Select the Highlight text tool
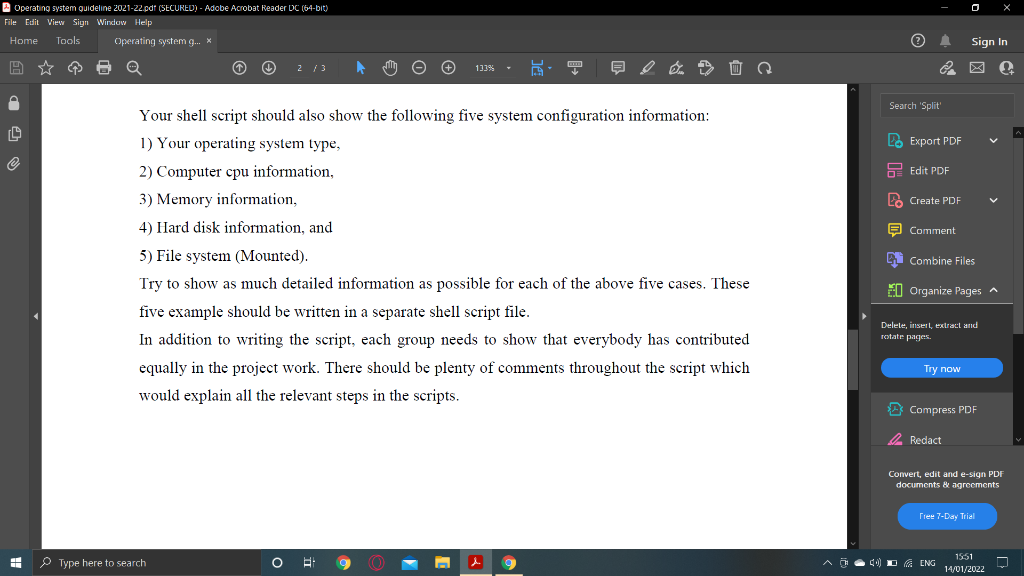The image size is (1024, 576). 646,67
